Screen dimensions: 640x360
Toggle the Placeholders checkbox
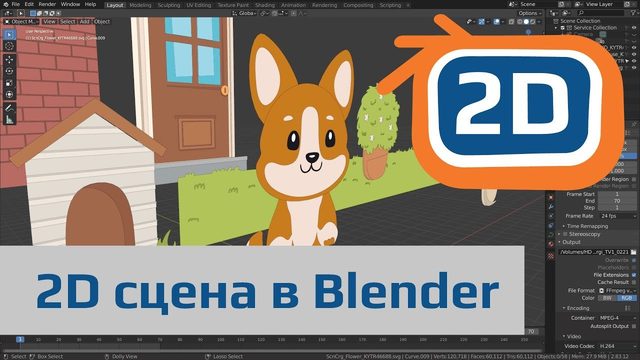634,267
